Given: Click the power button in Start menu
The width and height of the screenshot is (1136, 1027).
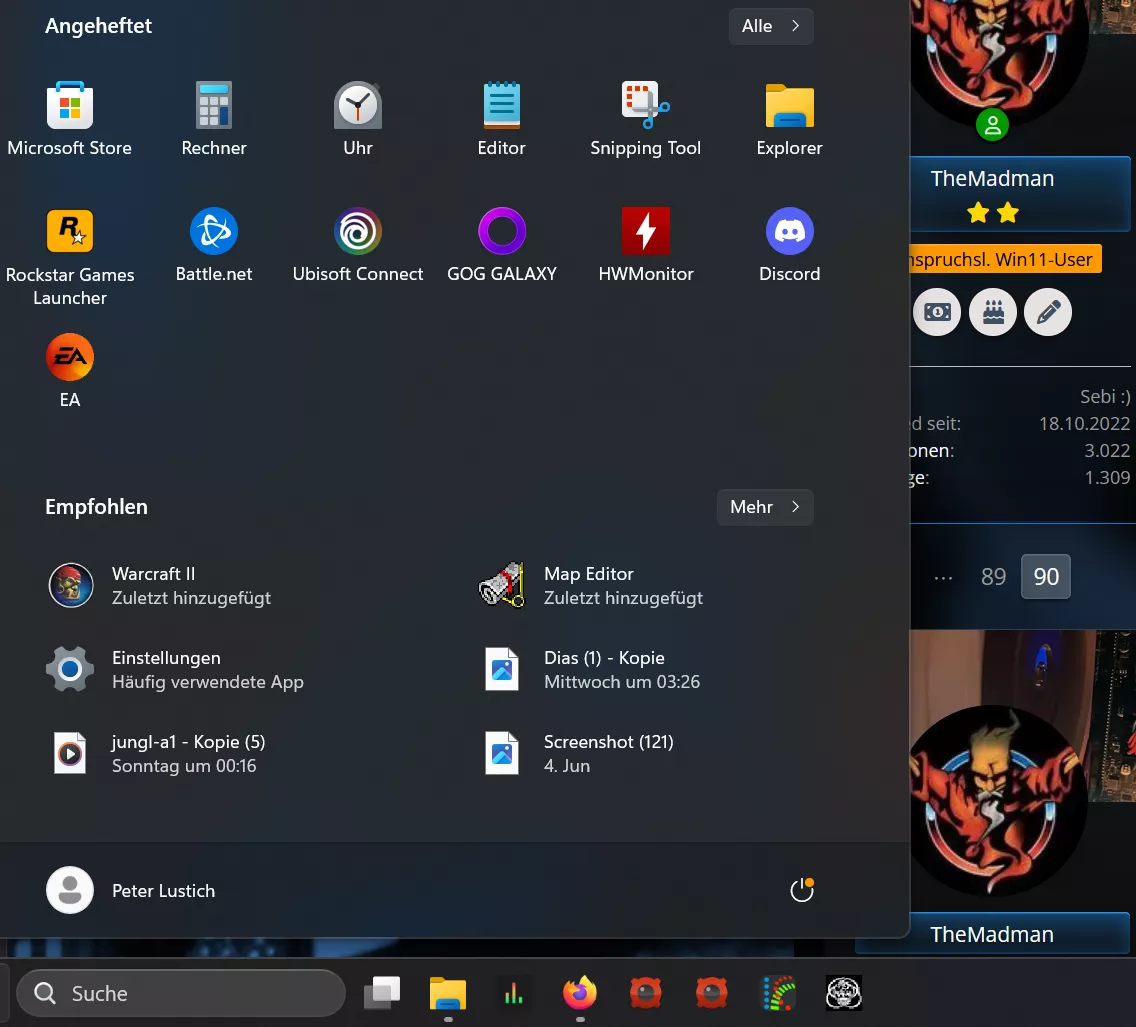Looking at the screenshot, I should 802,890.
